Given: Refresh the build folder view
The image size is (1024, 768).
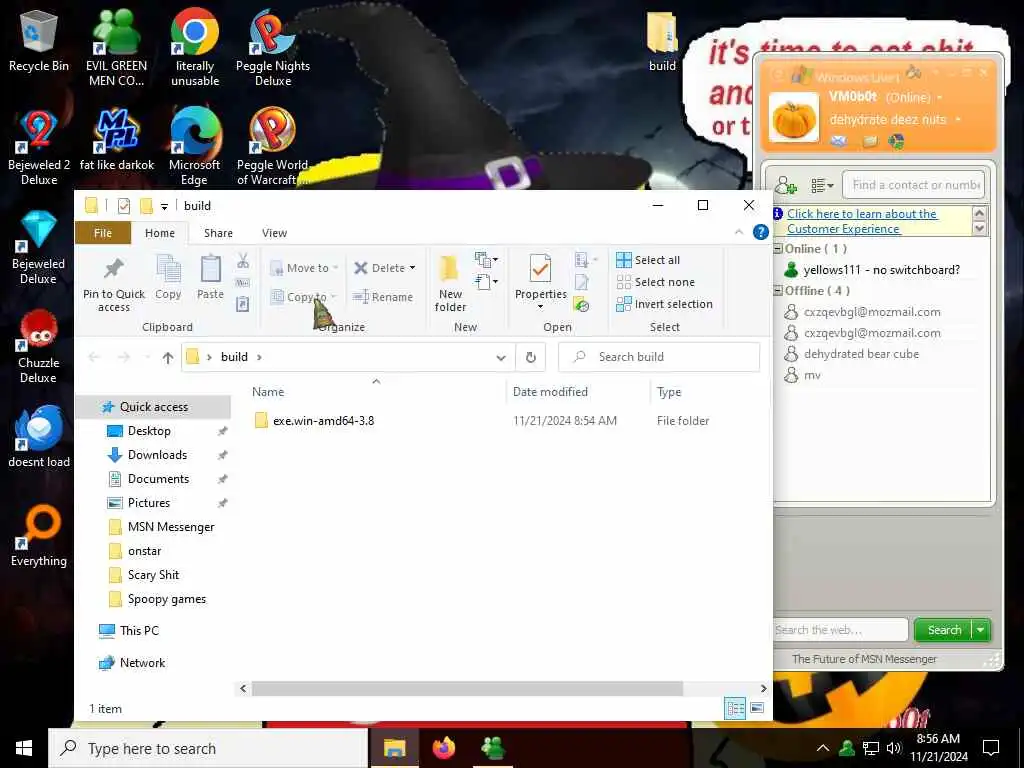Looking at the screenshot, I should [531, 357].
